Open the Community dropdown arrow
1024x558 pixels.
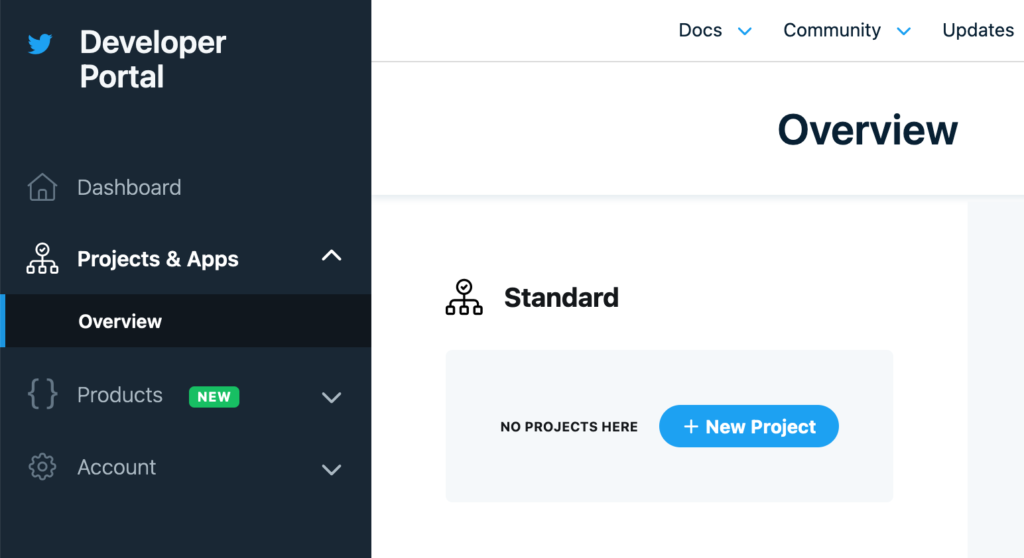(904, 31)
